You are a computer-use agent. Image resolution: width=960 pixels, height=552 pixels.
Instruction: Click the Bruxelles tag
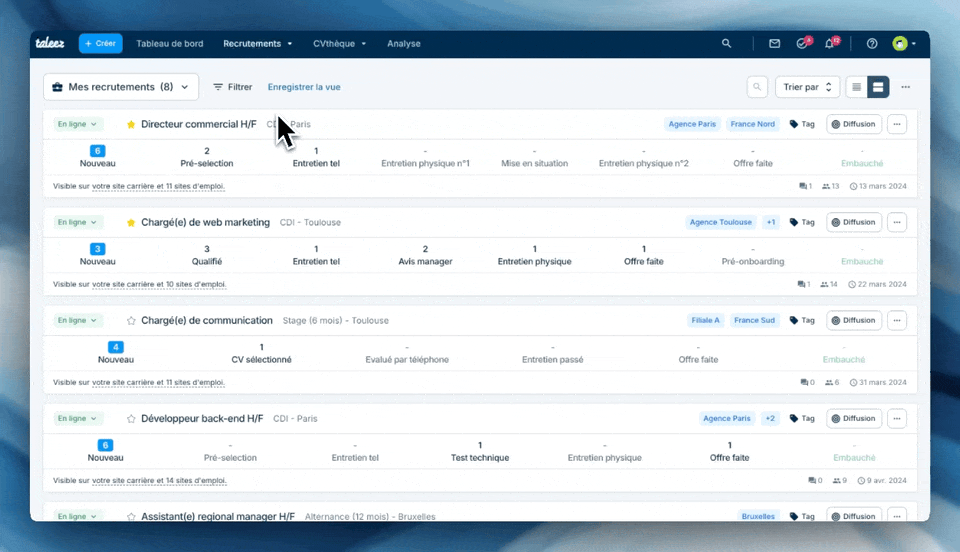coord(758,517)
